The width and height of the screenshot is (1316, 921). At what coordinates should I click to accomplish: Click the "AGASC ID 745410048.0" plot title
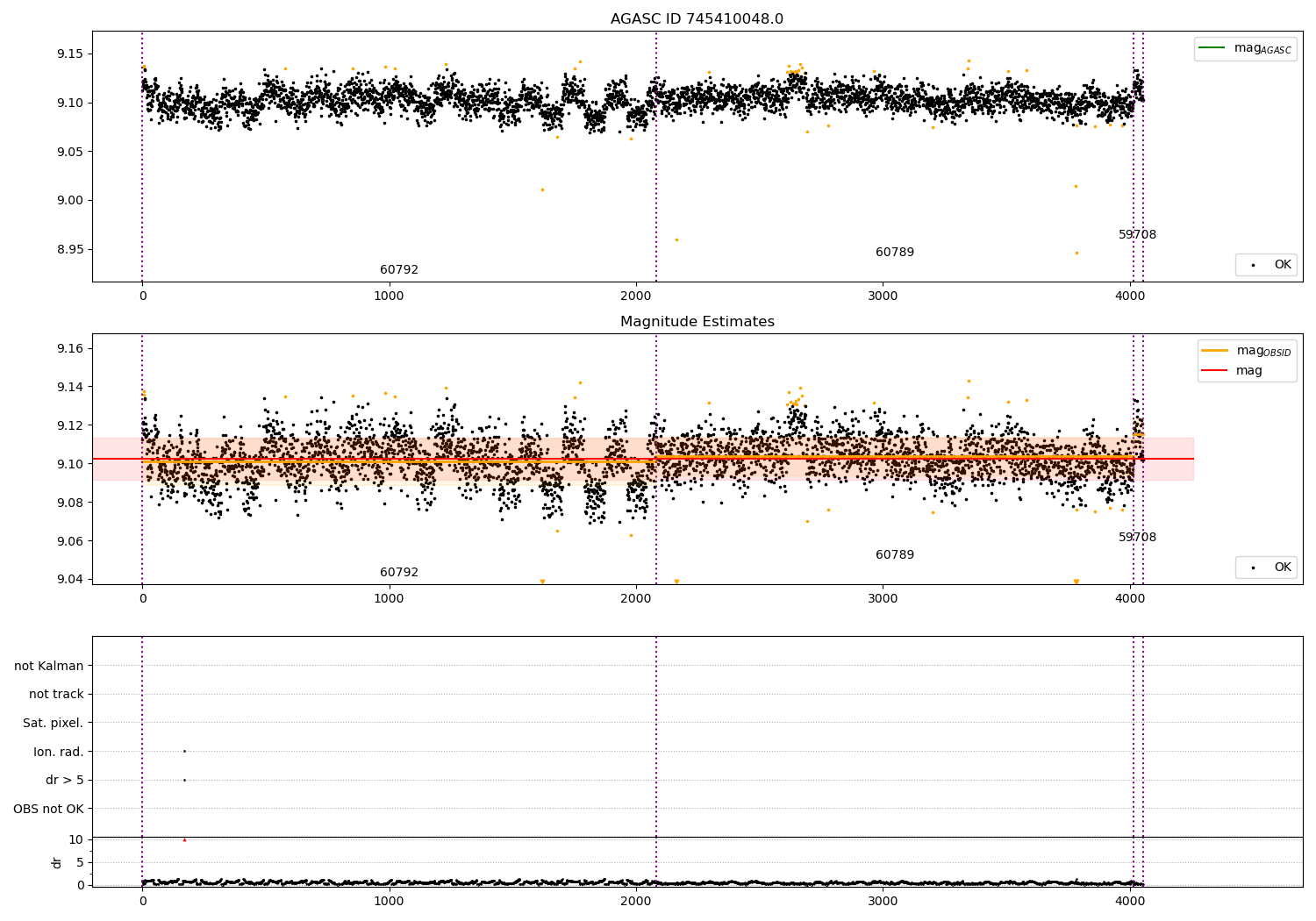coord(697,19)
